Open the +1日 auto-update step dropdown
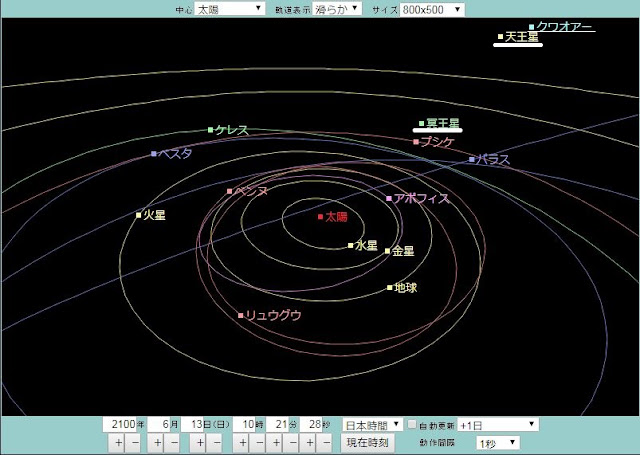640x455 pixels. coord(498,425)
